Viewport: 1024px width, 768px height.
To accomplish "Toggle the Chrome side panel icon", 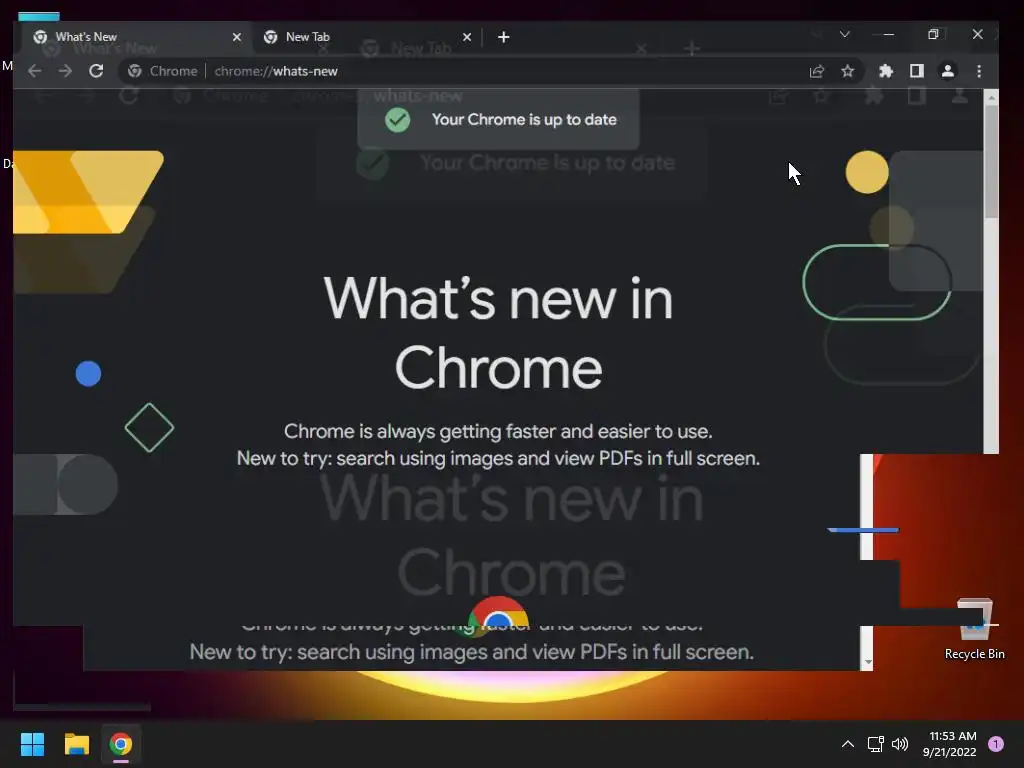I will click(x=917, y=71).
